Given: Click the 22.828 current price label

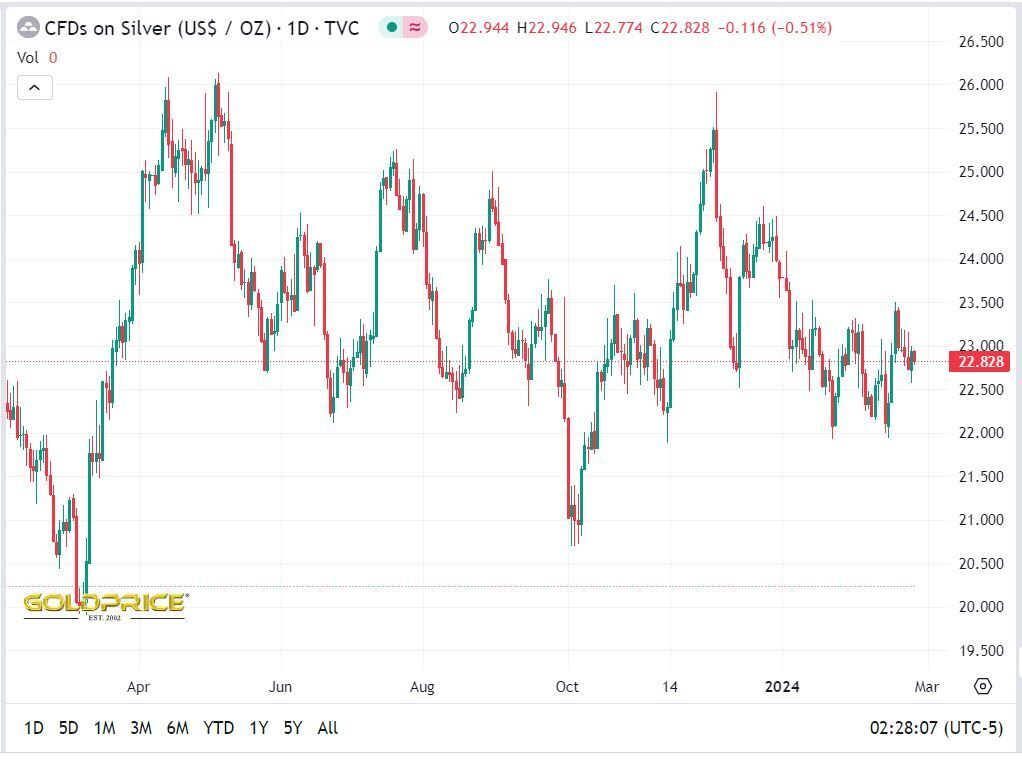Looking at the screenshot, I should (x=981, y=361).
